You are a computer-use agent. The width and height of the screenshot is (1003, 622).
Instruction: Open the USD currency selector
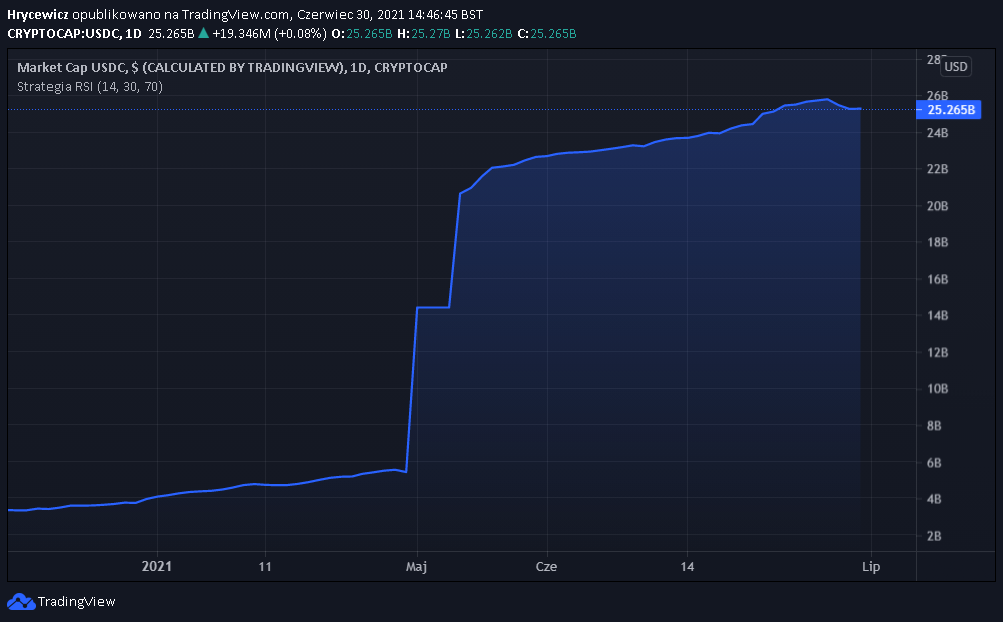click(956, 67)
